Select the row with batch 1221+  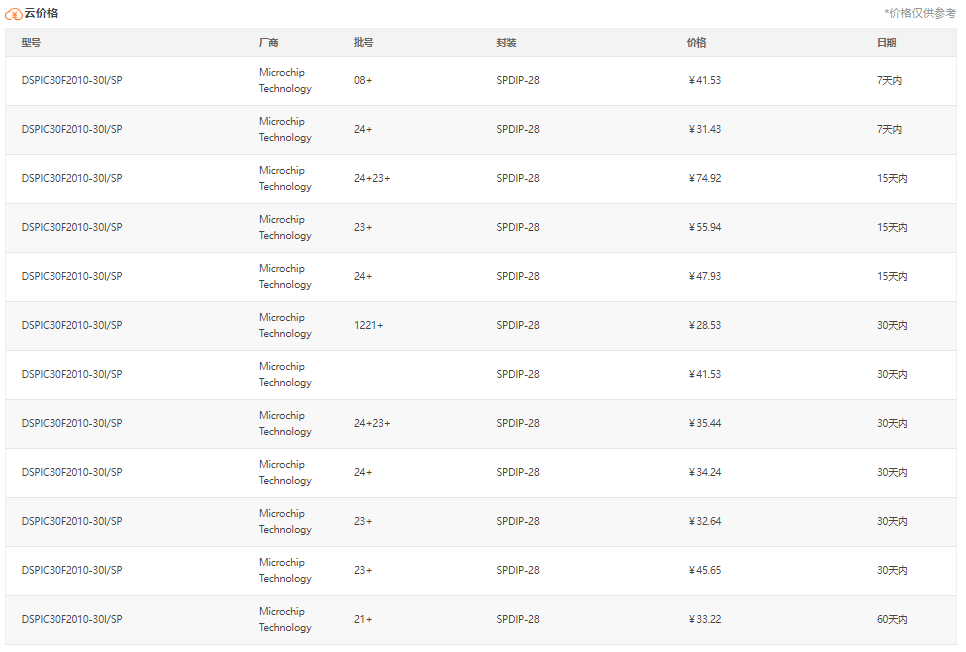[x=481, y=325]
